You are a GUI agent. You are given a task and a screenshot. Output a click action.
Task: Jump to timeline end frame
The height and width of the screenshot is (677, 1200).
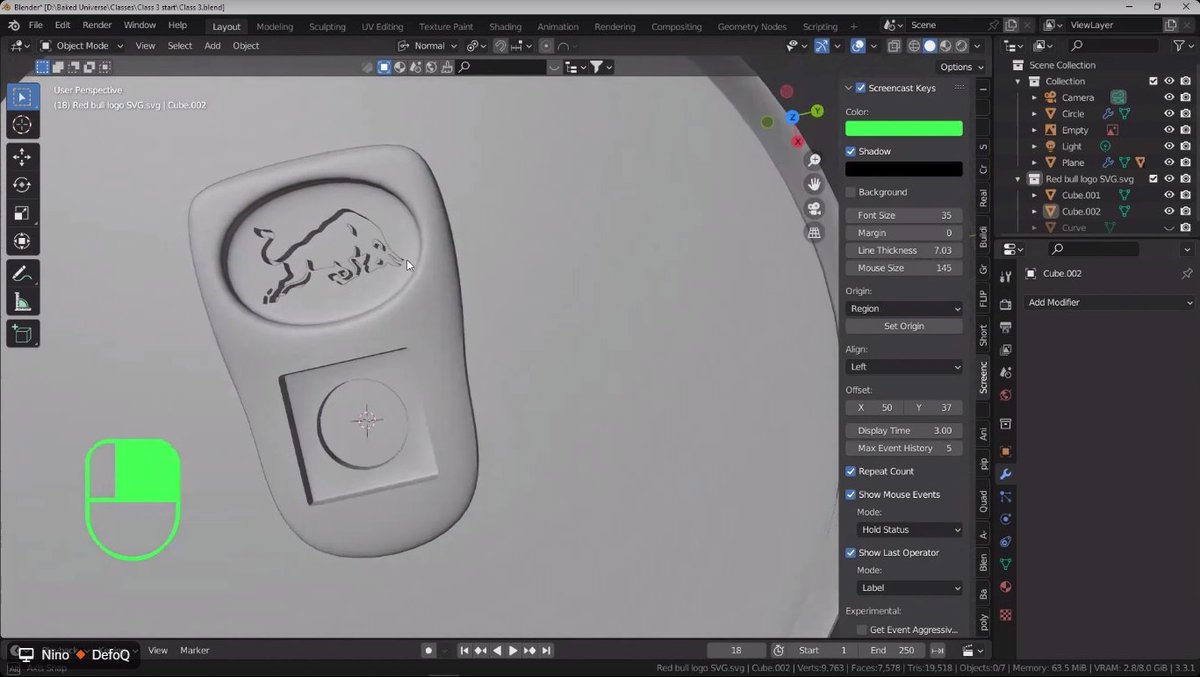click(x=546, y=651)
